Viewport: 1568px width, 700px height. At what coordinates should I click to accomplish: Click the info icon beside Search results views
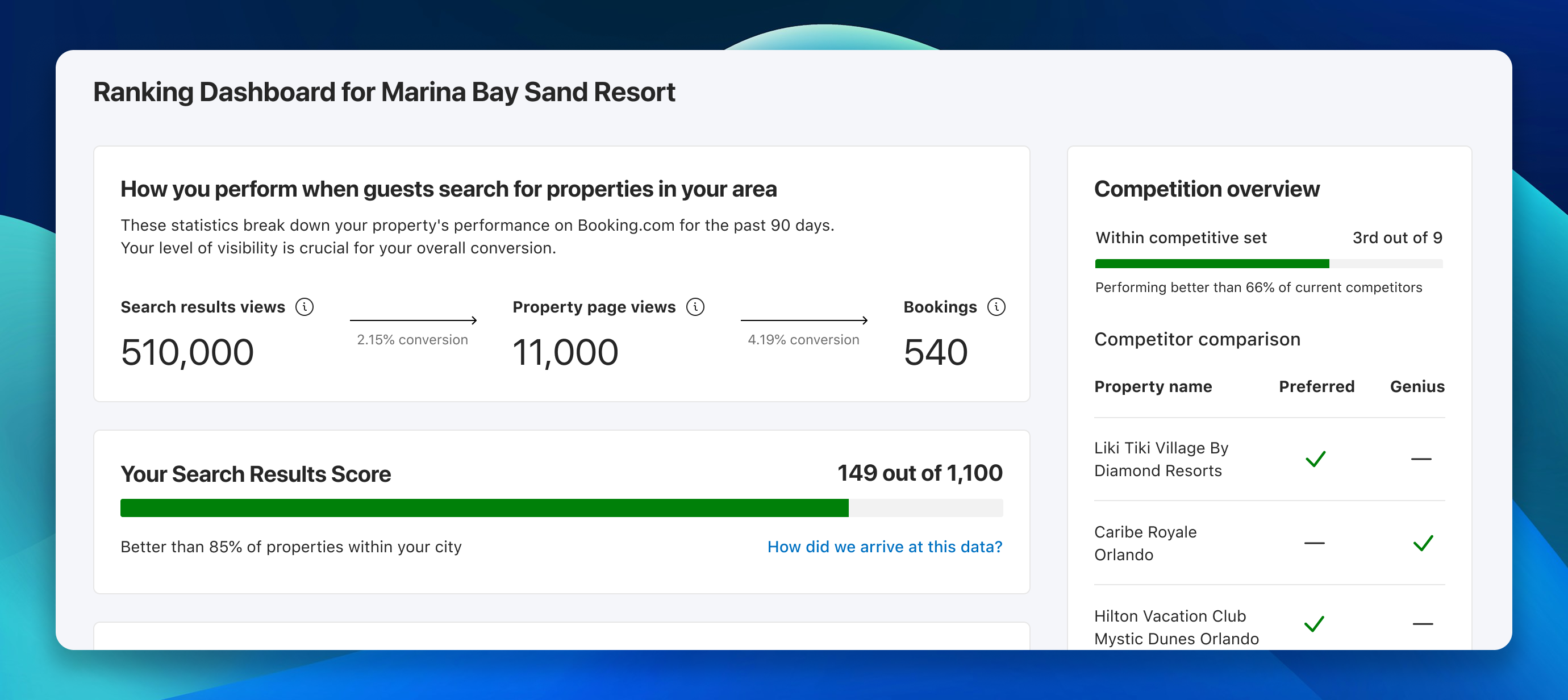tap(305, 307)
